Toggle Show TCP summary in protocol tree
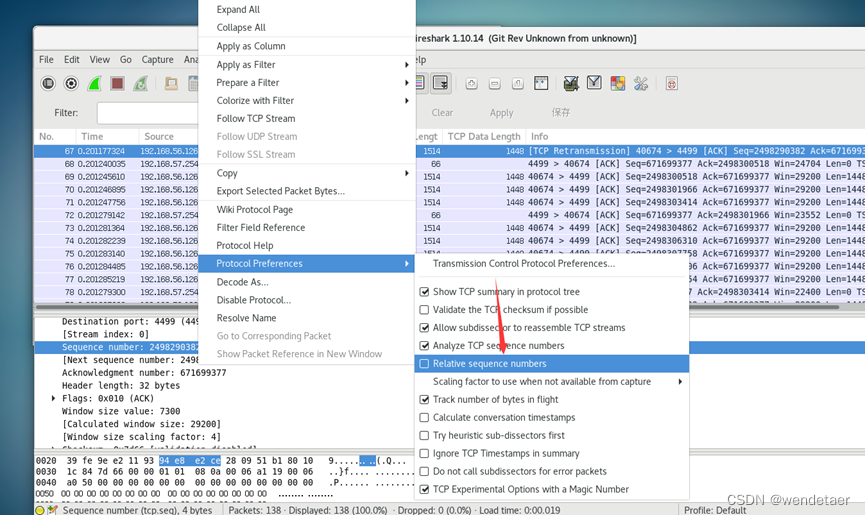 424,292
